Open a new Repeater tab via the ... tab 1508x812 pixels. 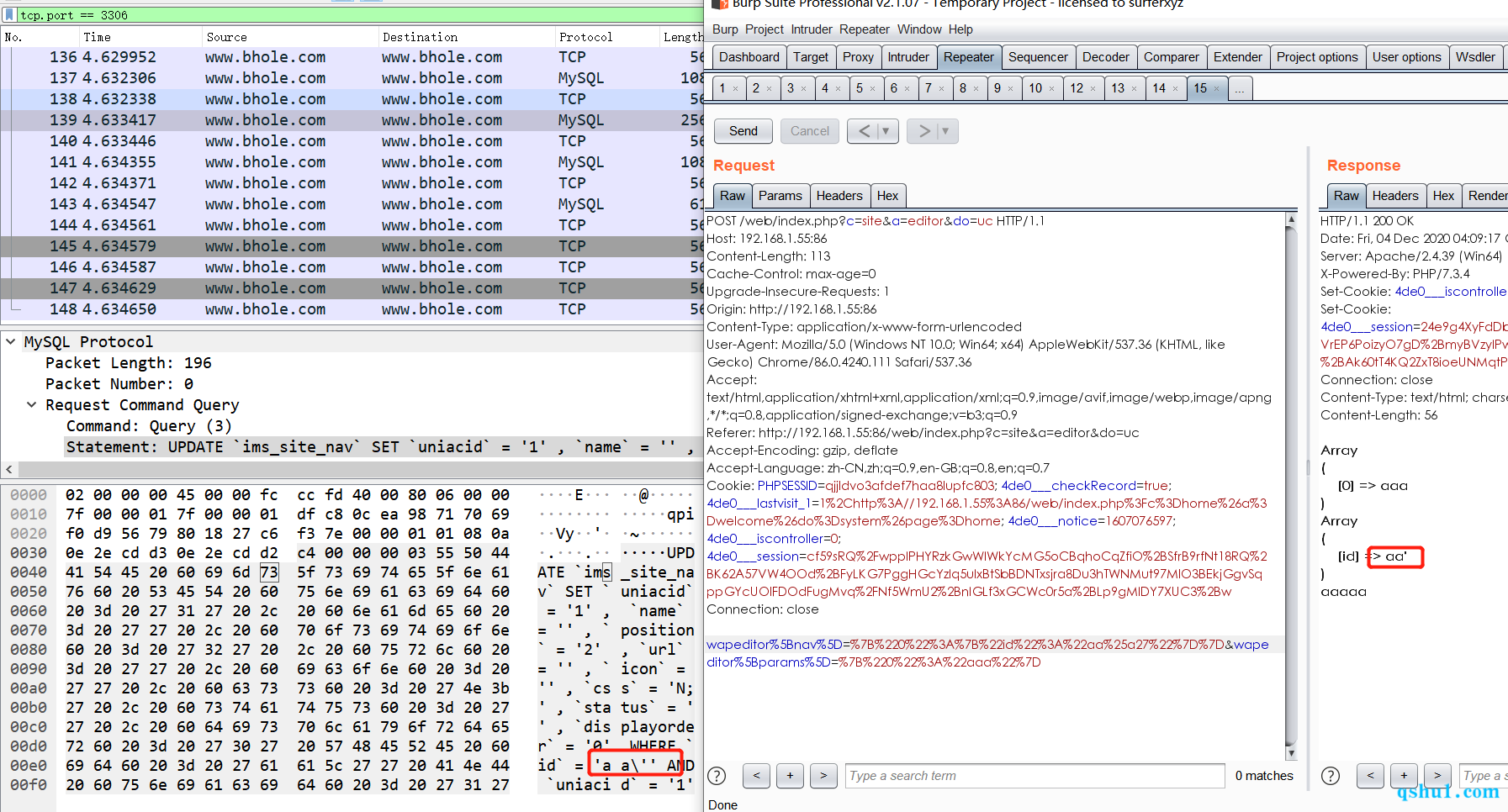(x=1240, y=88)
